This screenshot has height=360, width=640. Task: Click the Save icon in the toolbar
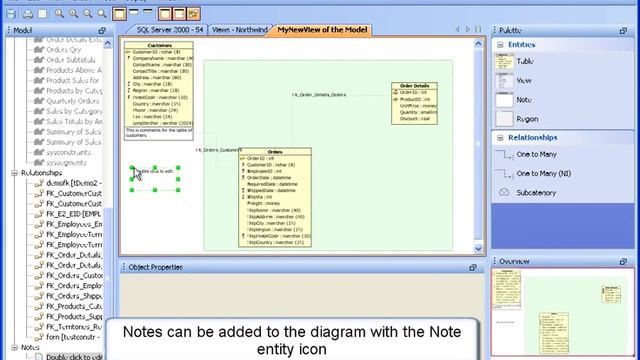(11, 14)
